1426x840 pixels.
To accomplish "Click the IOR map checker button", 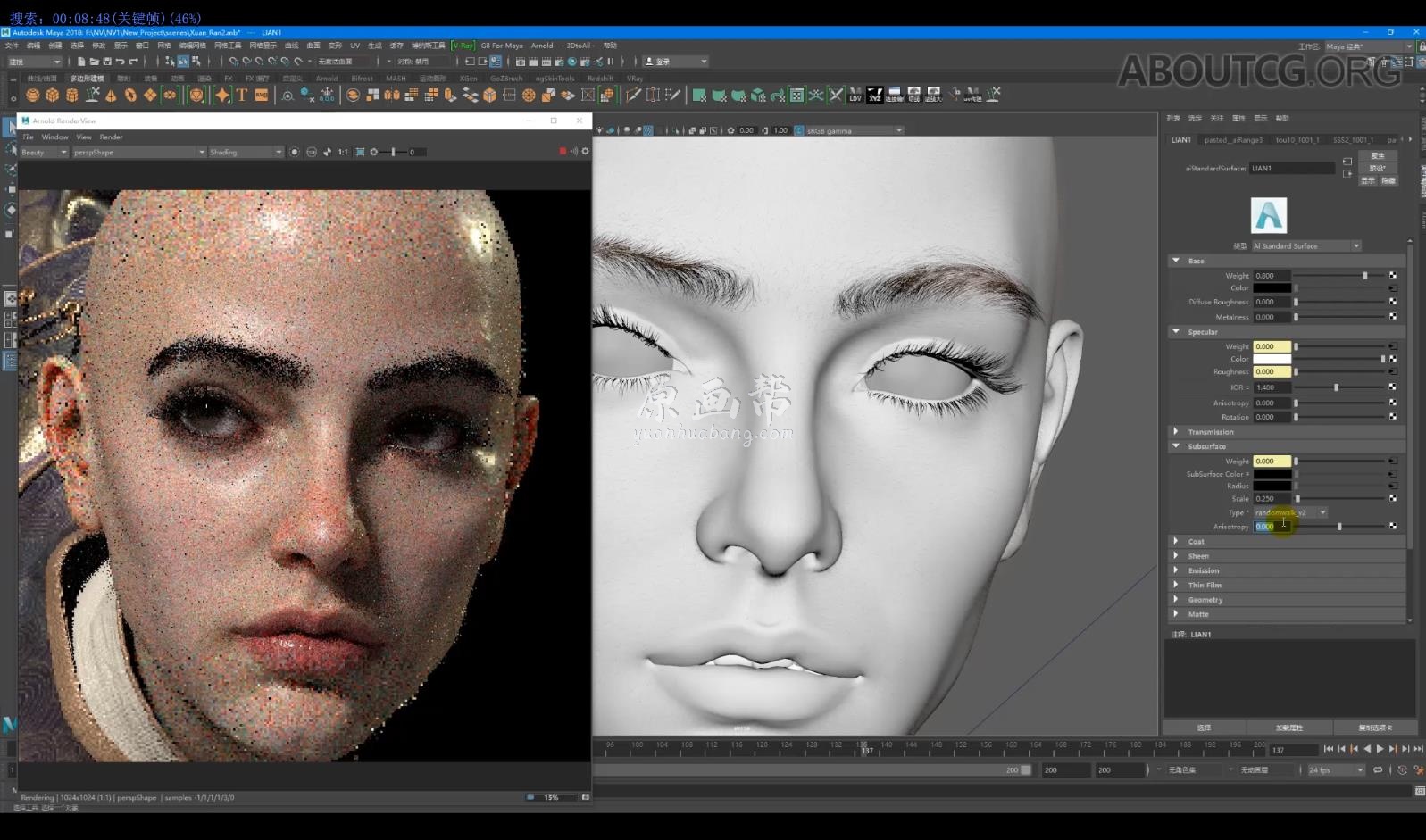I will tap(1392, 387).
